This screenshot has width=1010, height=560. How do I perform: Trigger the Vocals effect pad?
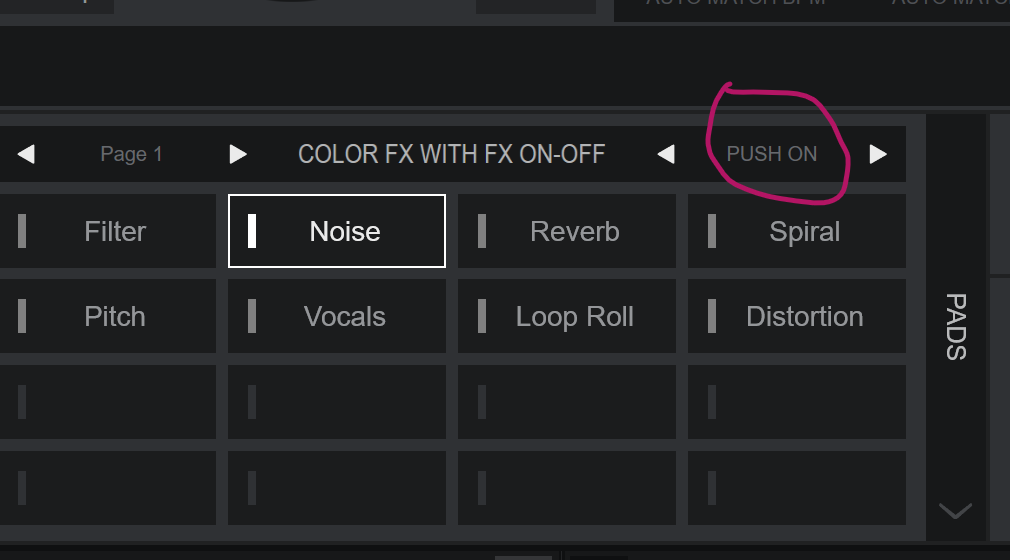[337, 316]
